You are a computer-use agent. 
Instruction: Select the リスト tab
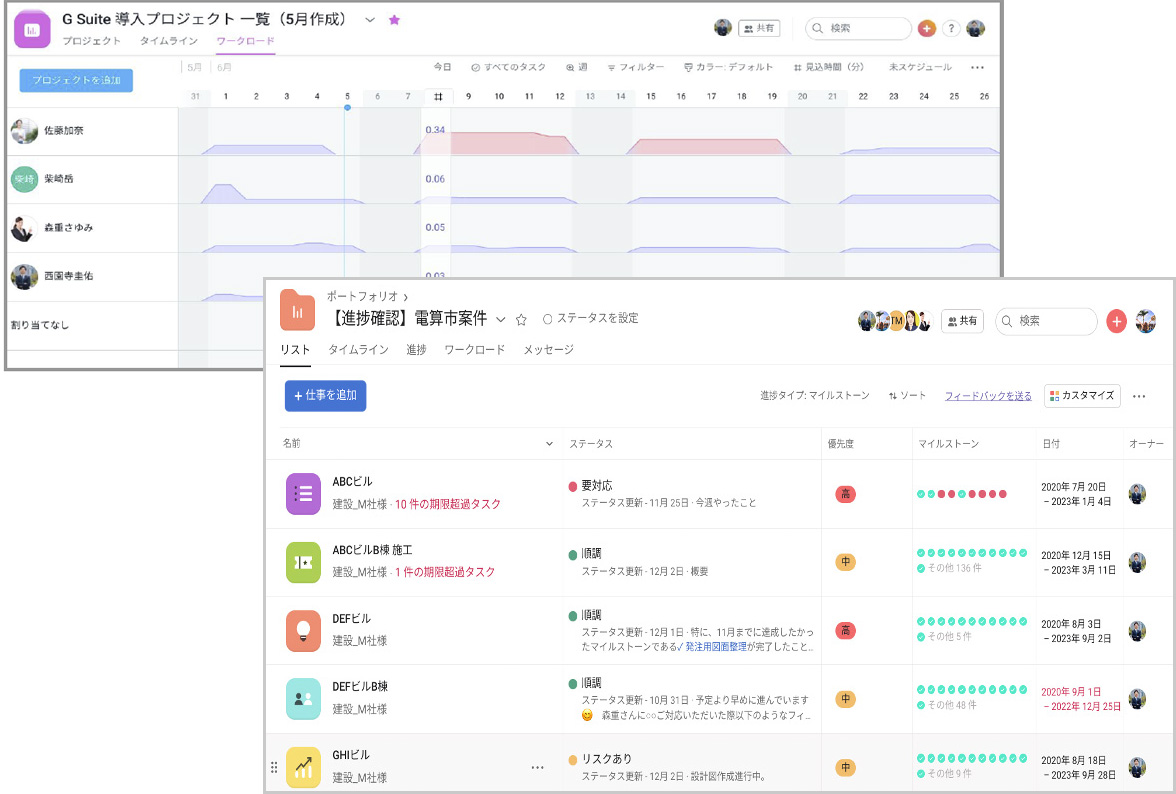click(x=295, y=350)
